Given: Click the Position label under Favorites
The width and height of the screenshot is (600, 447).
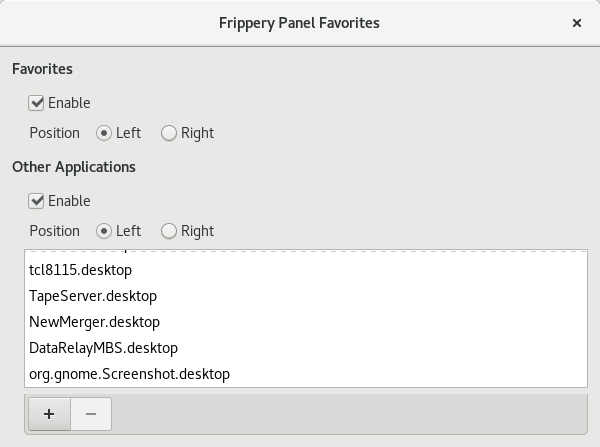Looking at the screenshot, I should click(x=54, y=133).
